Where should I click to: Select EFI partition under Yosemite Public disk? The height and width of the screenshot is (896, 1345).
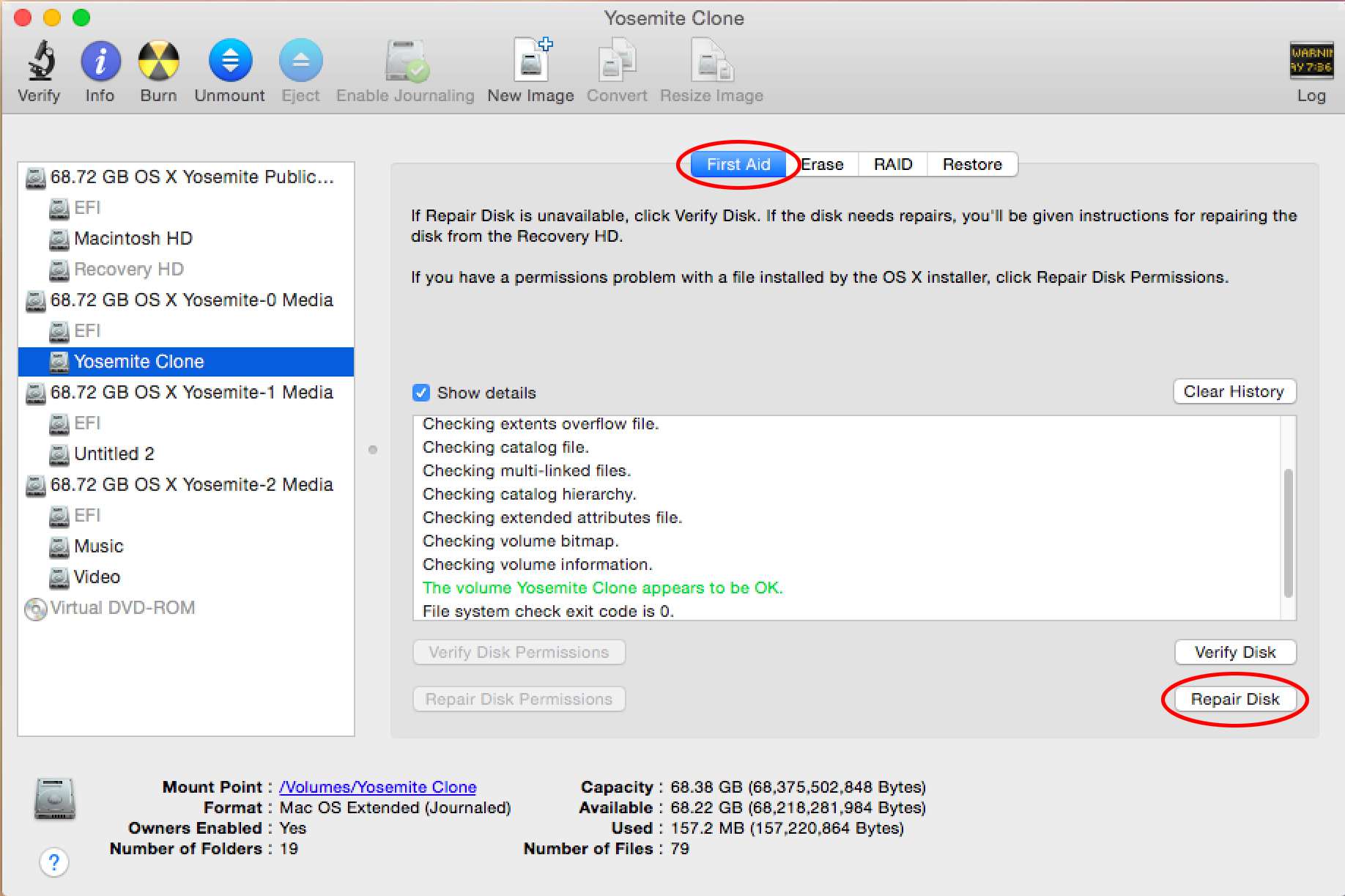[x=186, y=208]
